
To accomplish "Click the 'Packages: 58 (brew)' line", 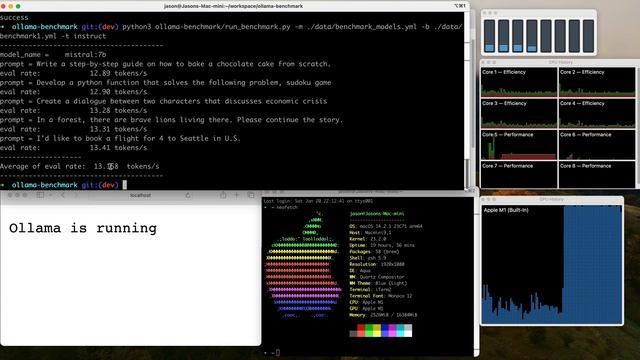I will pyautogui.click(x=374, y=251).
